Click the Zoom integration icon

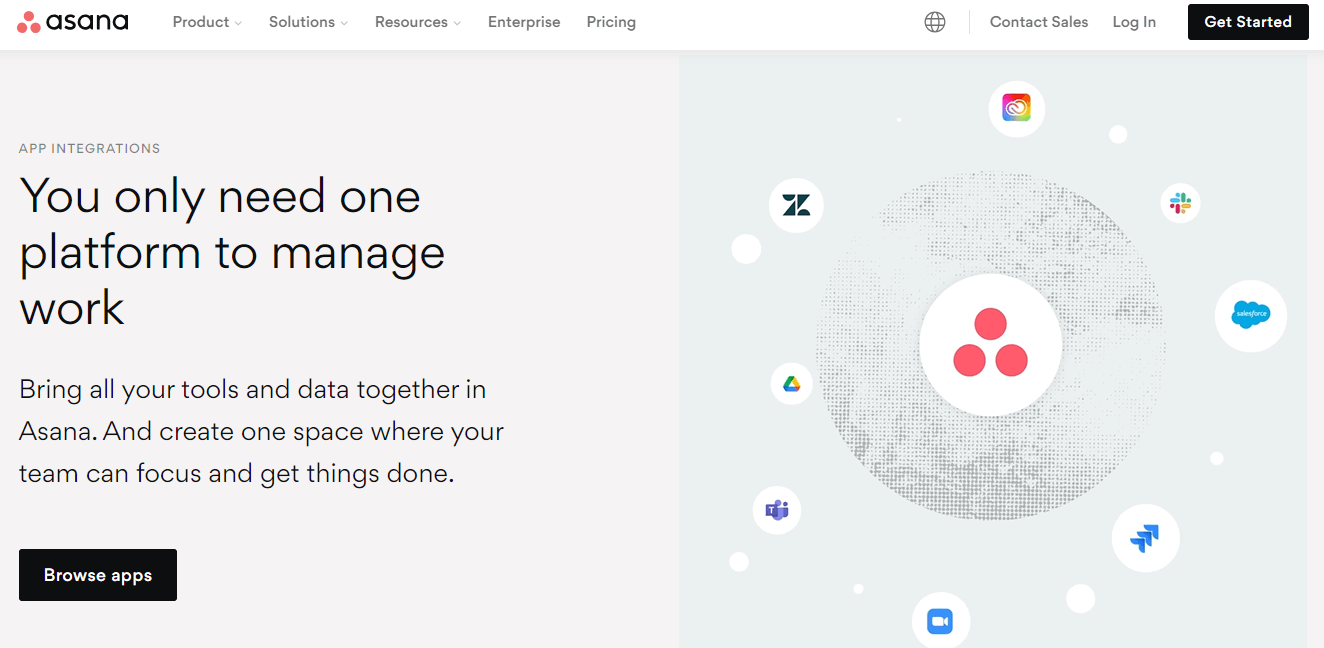point(940,620)
